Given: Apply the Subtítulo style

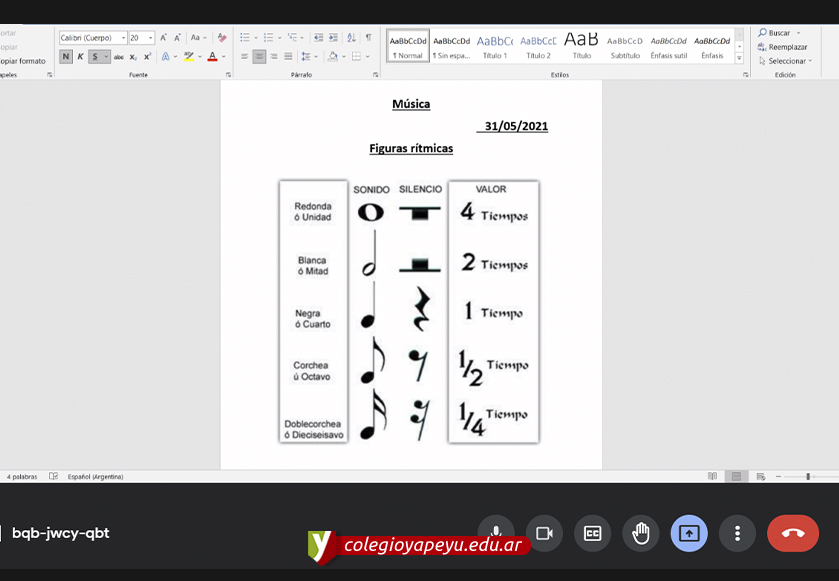Looking at the screenshot, I should (625, 46).
